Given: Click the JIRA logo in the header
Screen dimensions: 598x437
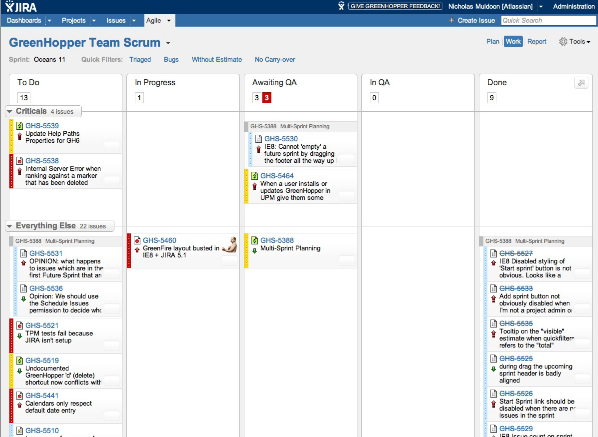Looking at the screenshot, I should click(x=21, y=6).
